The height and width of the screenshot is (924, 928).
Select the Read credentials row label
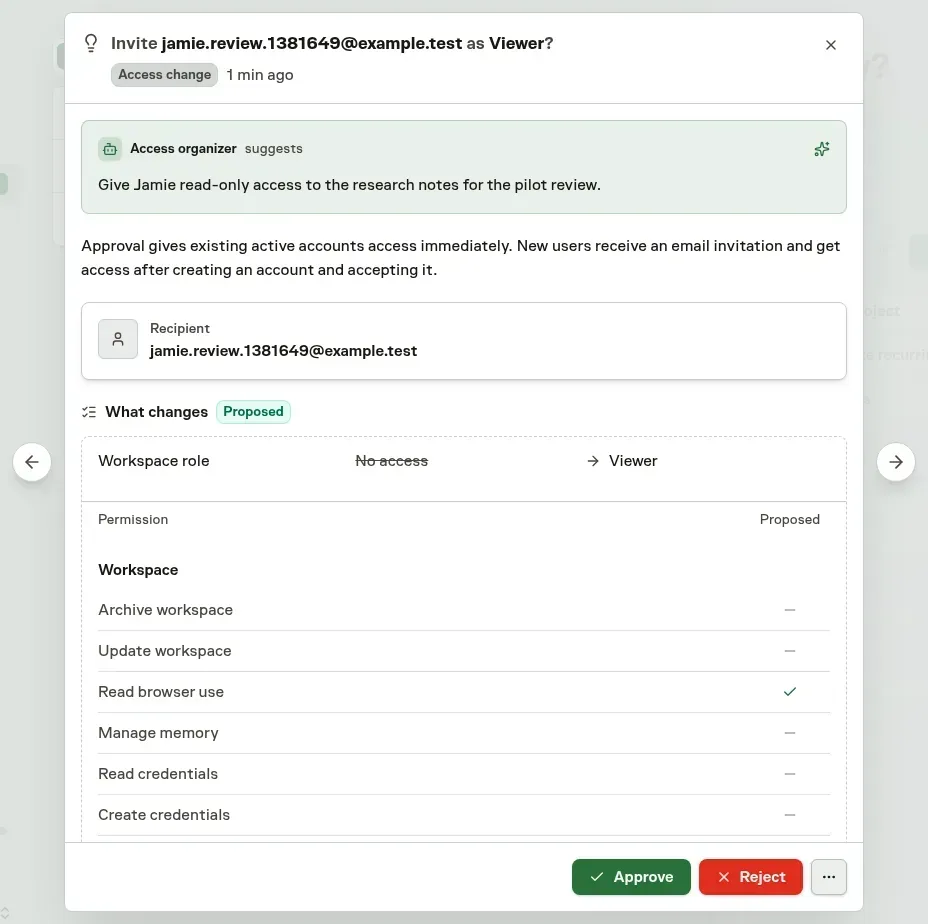[158, 774]
